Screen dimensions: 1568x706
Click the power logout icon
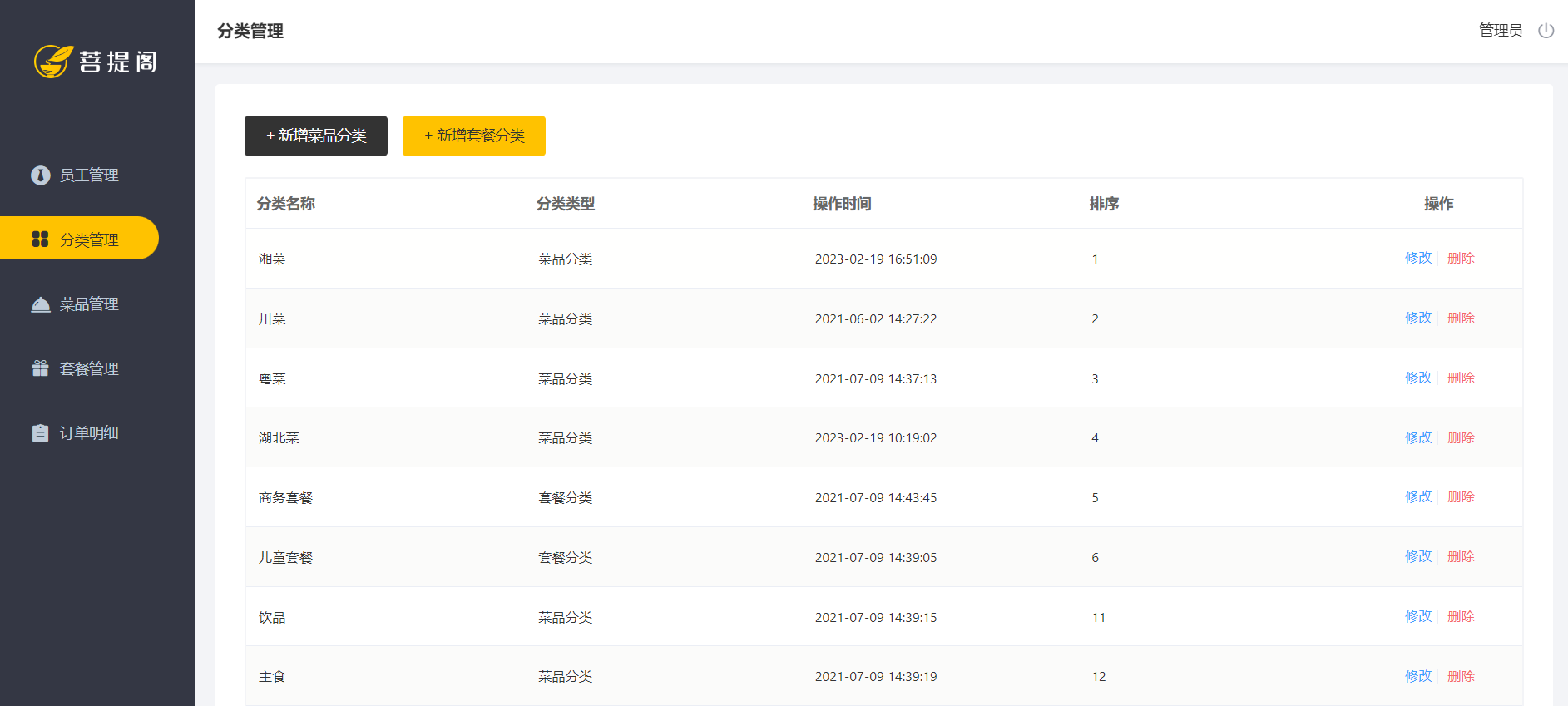(x=1546, y=31)
